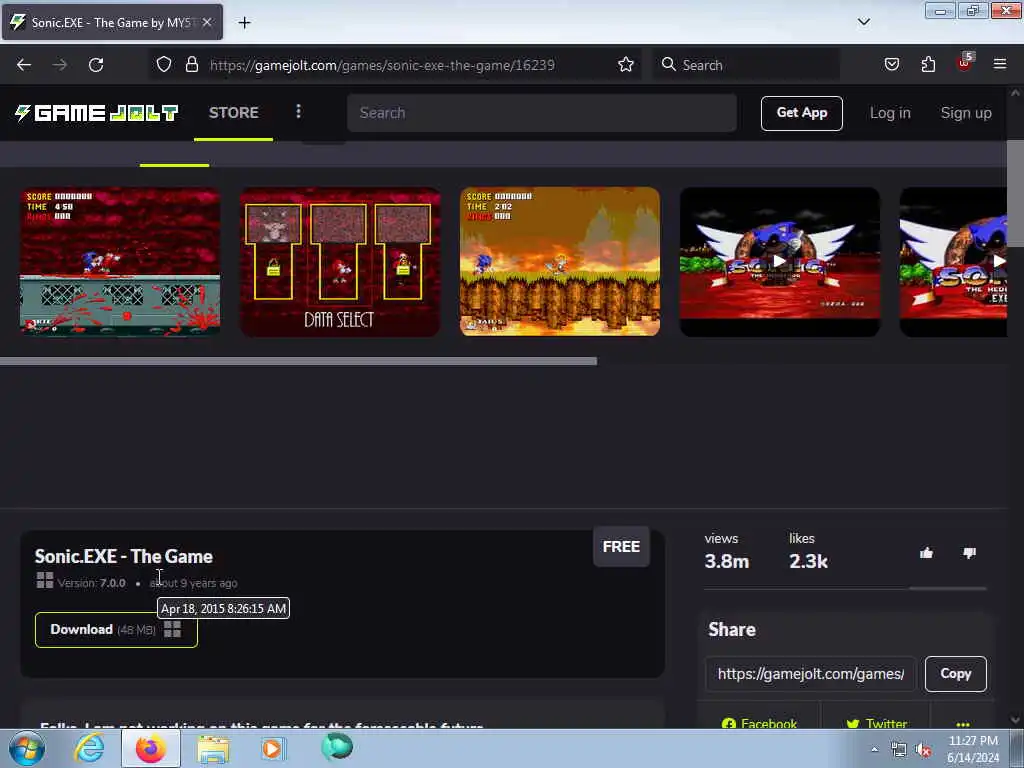The image size is (1024, 768).
Task: Click the Copy link button
Action: (x=955, y=674)
